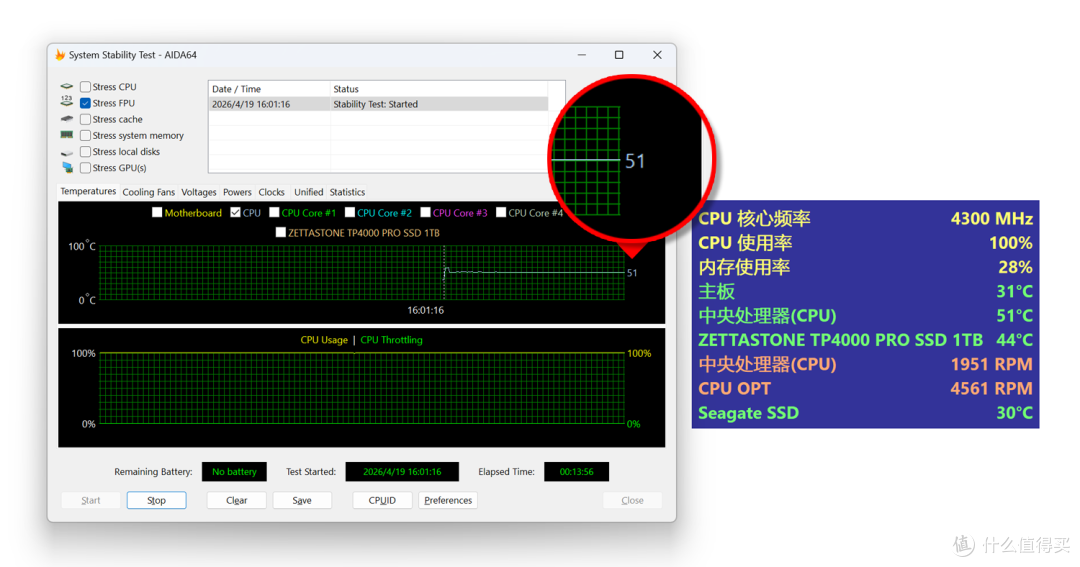Uncheck the CPU temperature graph checkbox
Screen dimensions: 1080x567
236,213
